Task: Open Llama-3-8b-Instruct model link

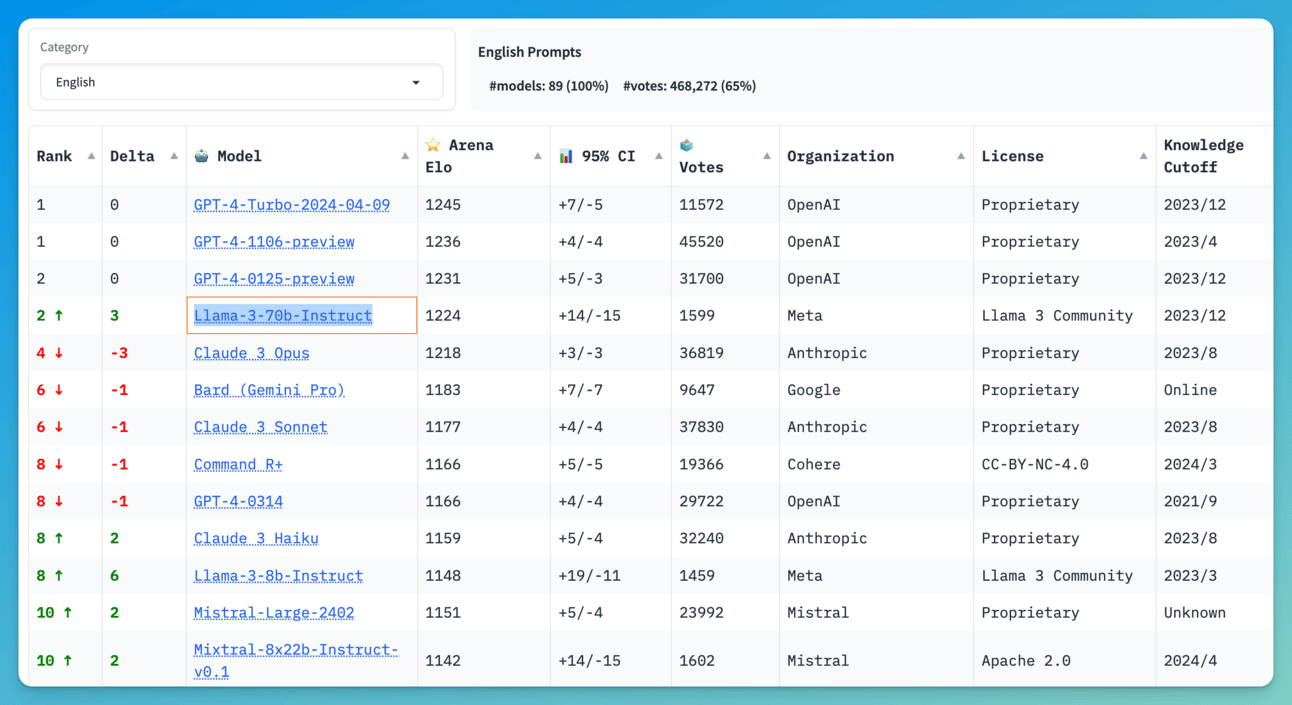Action: [278, 576]
